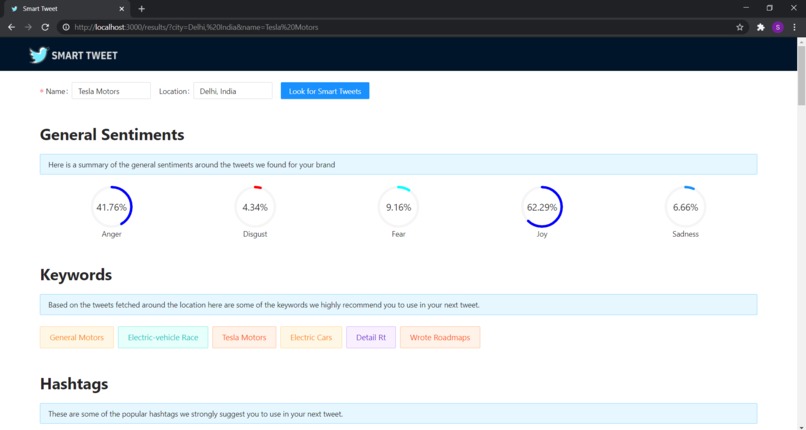Viewport: 806px width, 430px height.
Task: Click the Disgust 4.34% progress circle
Action: point(255,207)
